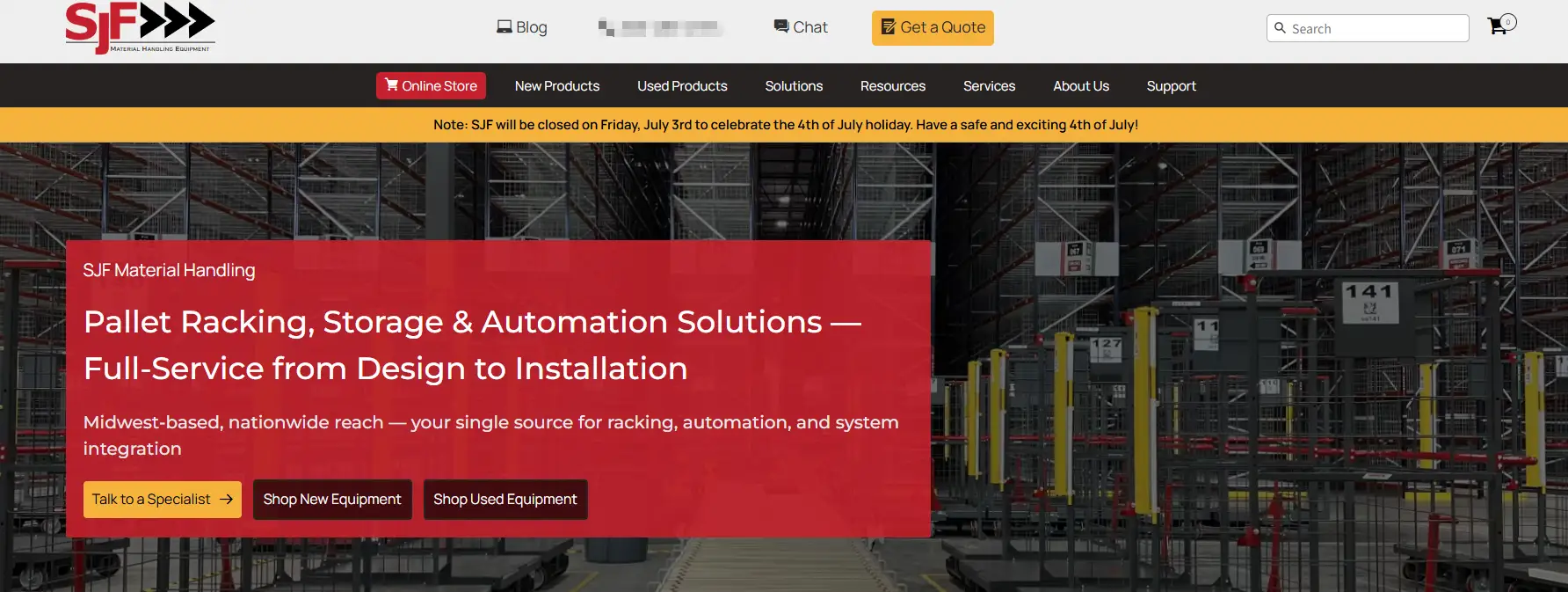Image resolution: width=1568 pixels, height=592 pixels.
Task: Click the cart icon in Online Store
Action: (391, 85)
